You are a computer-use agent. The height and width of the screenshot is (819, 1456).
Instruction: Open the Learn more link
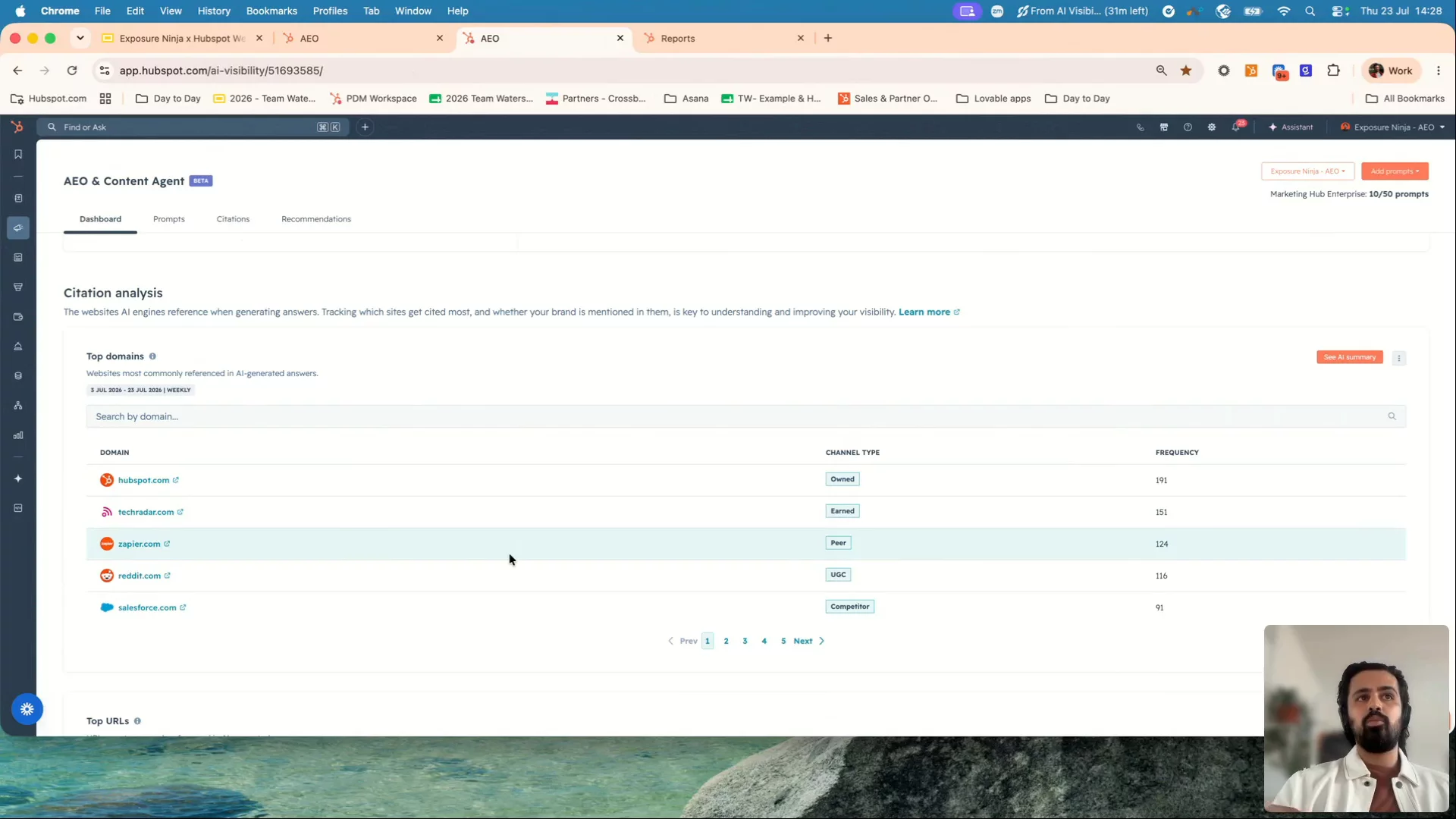[x=924, y=312]
